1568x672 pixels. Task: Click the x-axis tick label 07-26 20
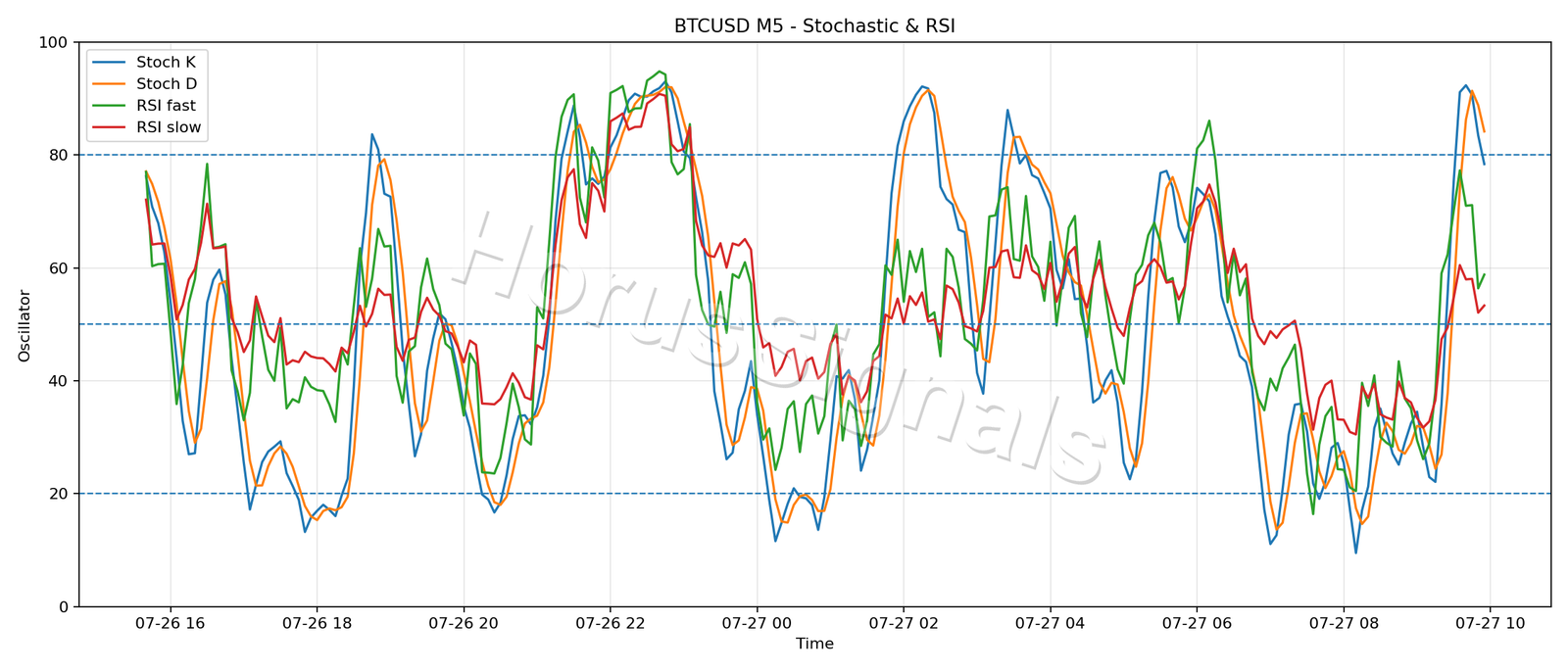click(x=464, y=623)
